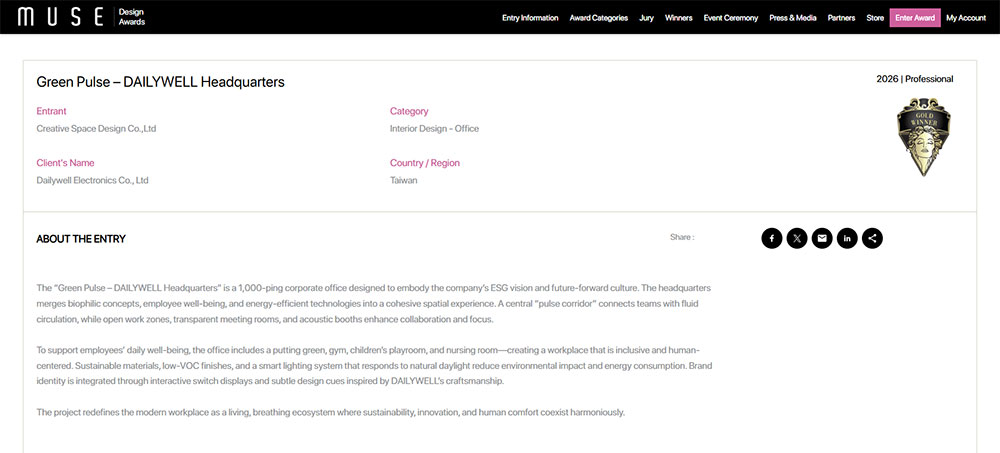Image resolution: width=1000 pixels, height=453 pixels.
Task: Click paragraph starting "To support employees' daily well-being"
Action: click(x=374, y=366)
